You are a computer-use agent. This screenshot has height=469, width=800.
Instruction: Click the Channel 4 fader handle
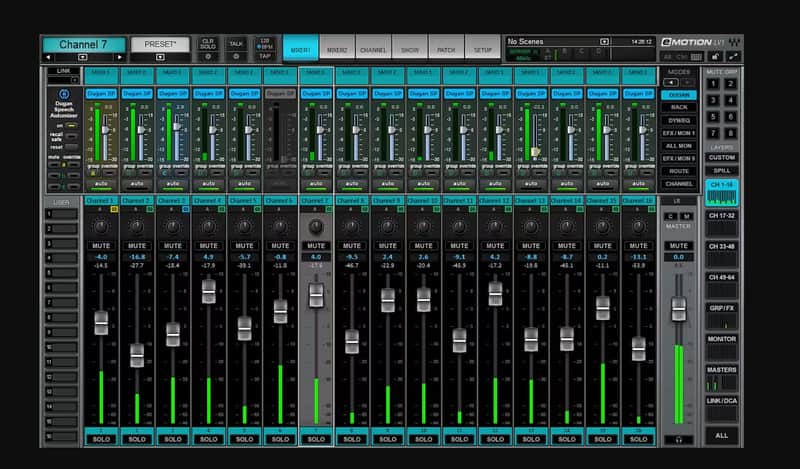pos(208,291)
